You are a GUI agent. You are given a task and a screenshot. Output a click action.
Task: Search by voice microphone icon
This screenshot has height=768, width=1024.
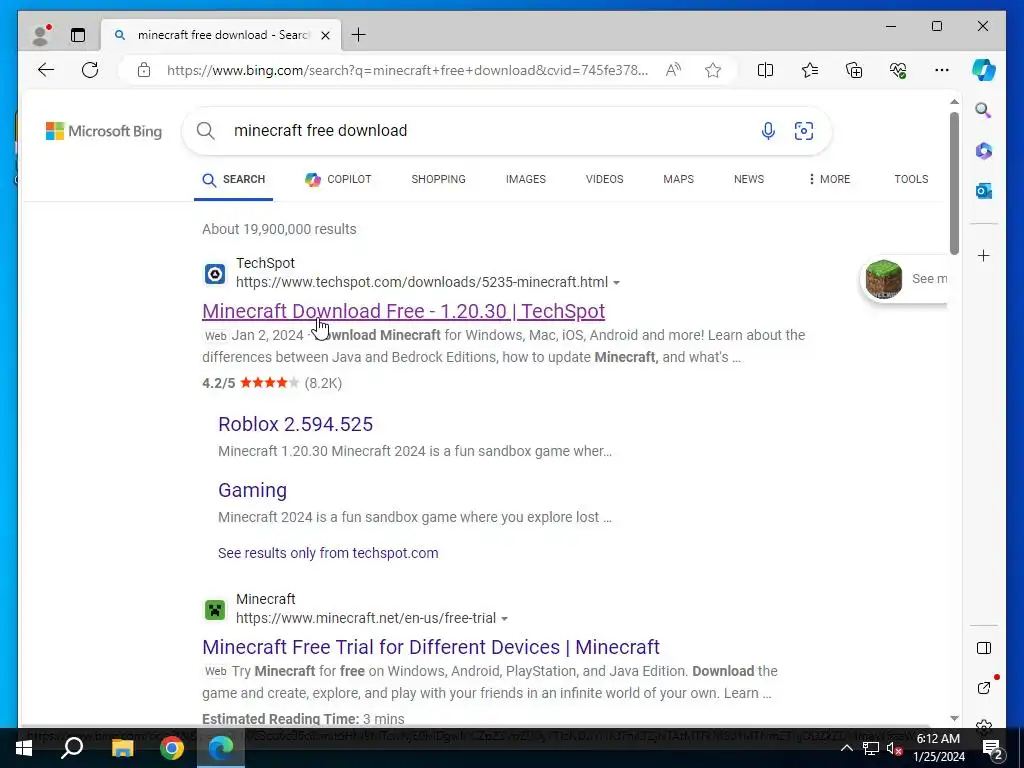pos(768,131)
